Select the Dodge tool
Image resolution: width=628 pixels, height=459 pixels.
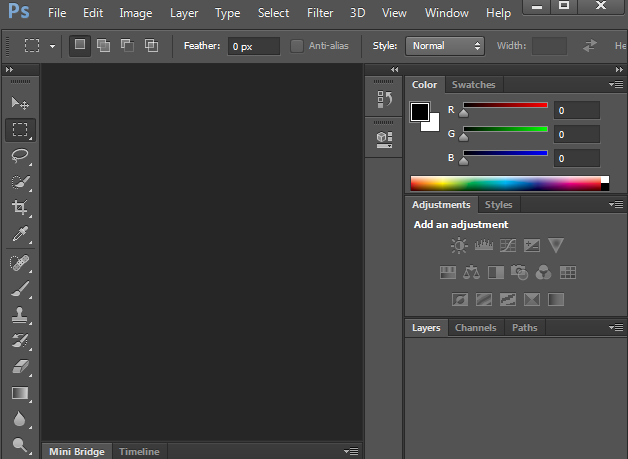(x=20, y=445)
